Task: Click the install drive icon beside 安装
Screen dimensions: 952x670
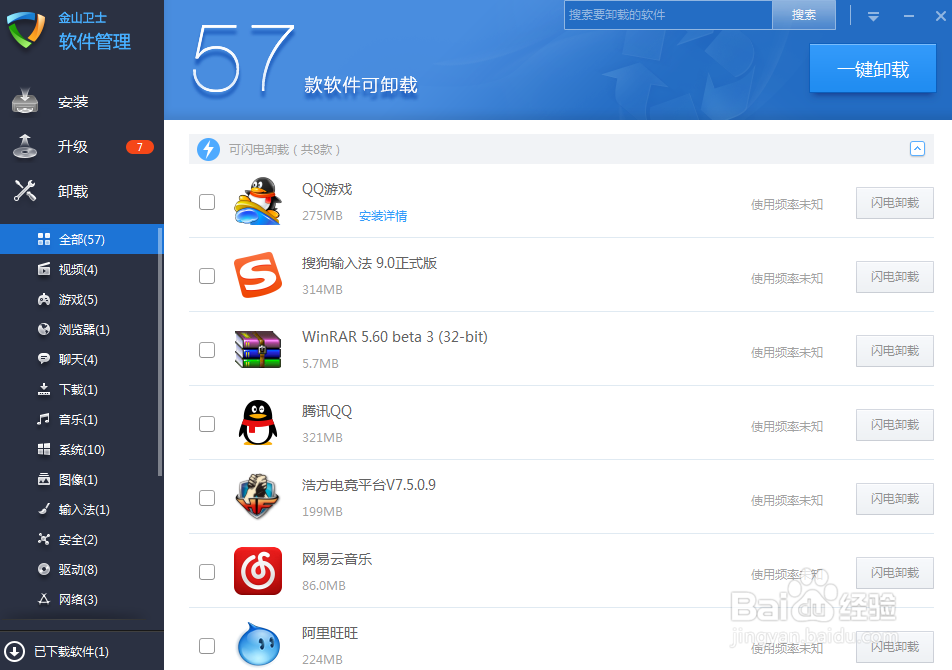Action: [x=25, y=101]
